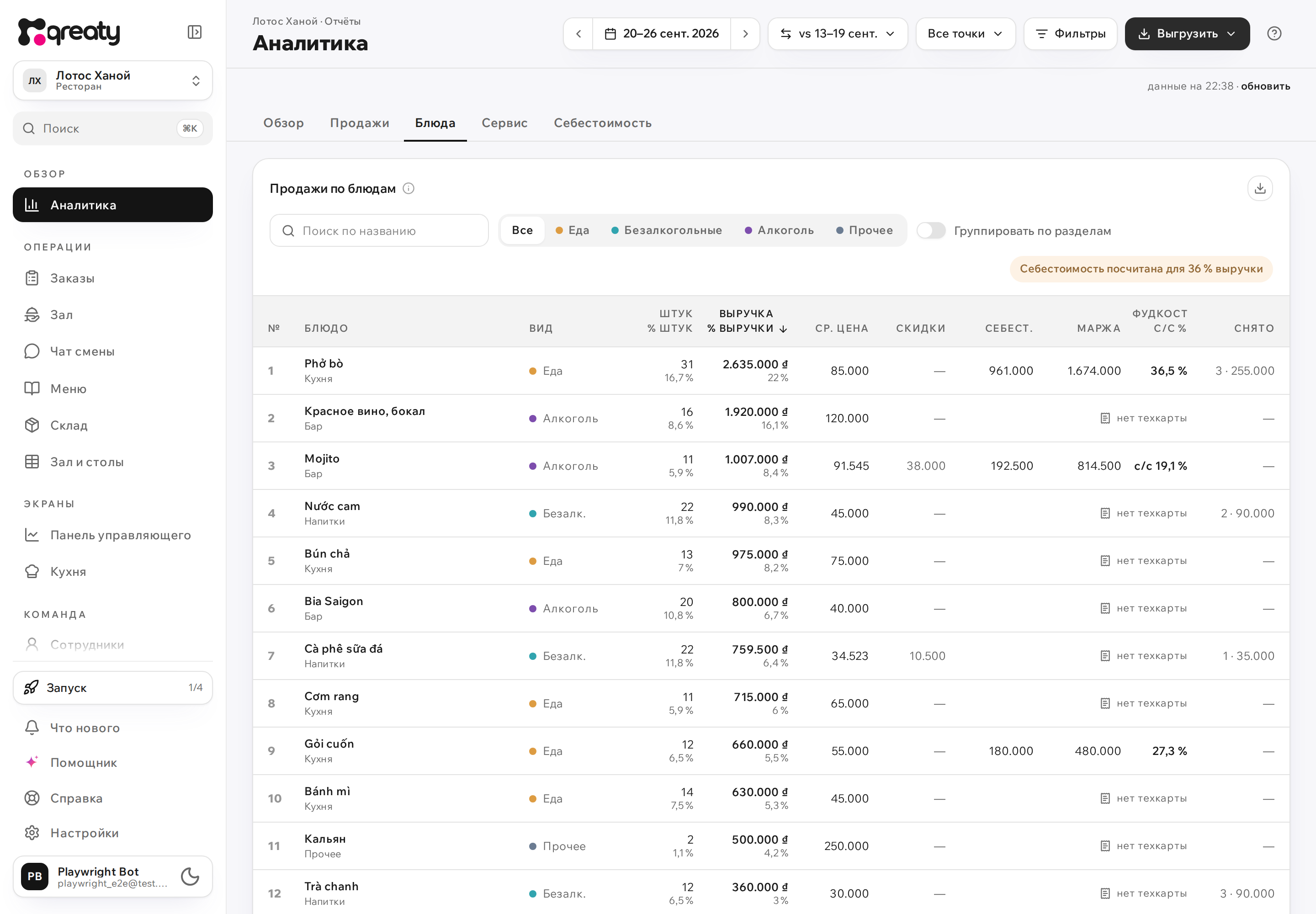Toggle dark mode moon icon

click(190, 876)
